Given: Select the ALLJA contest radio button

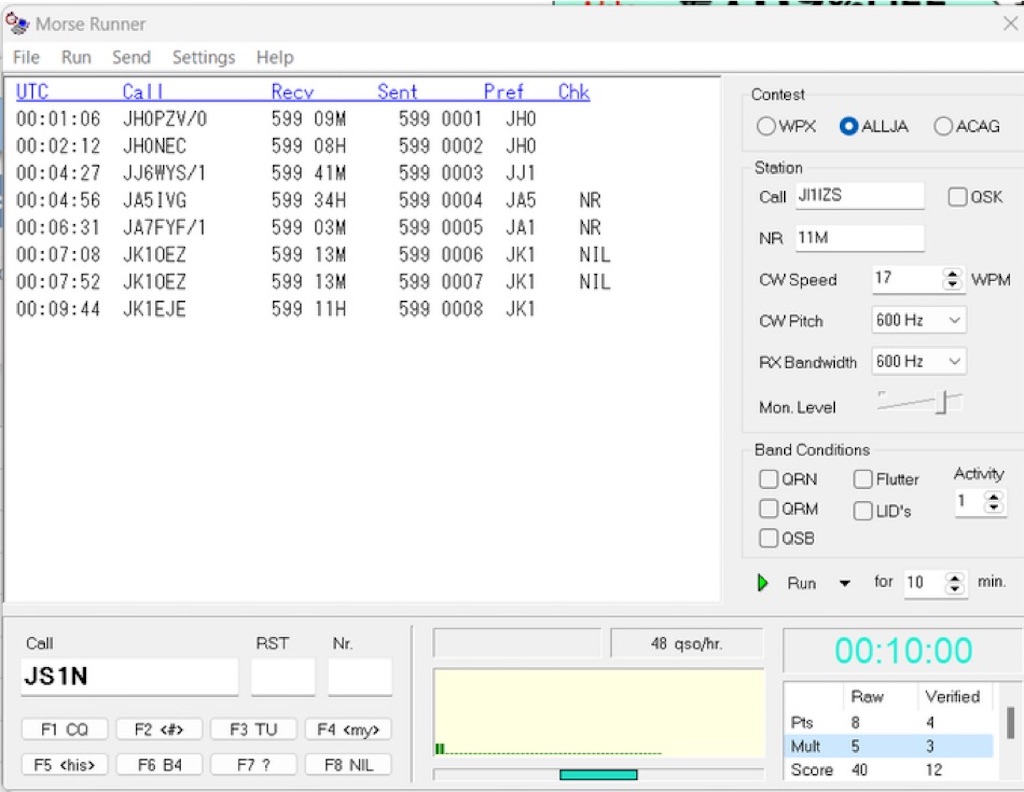Looking at the screenshot, I should (848, 126).
